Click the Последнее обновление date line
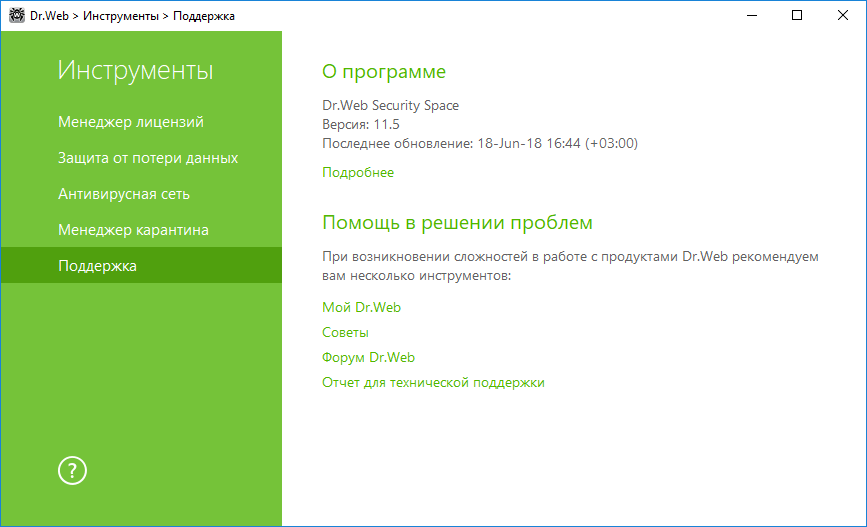 pos(479,144)
